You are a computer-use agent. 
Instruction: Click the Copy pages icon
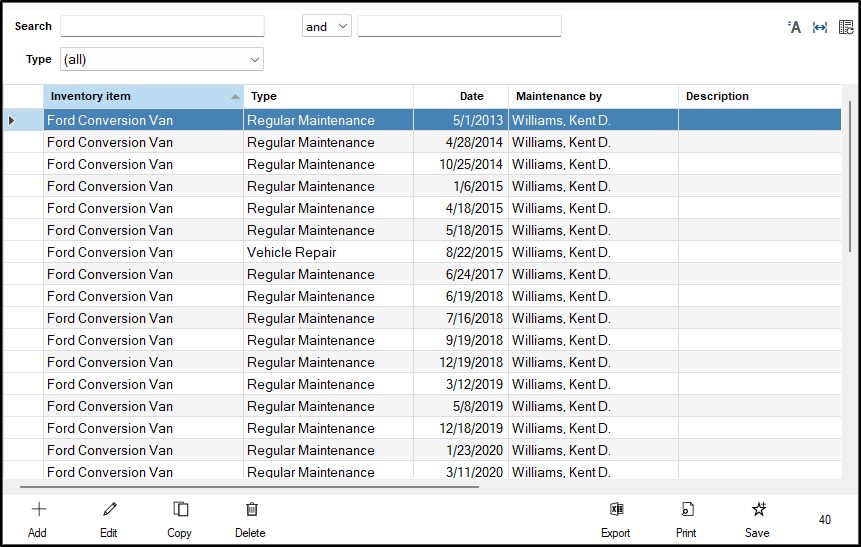181,509
